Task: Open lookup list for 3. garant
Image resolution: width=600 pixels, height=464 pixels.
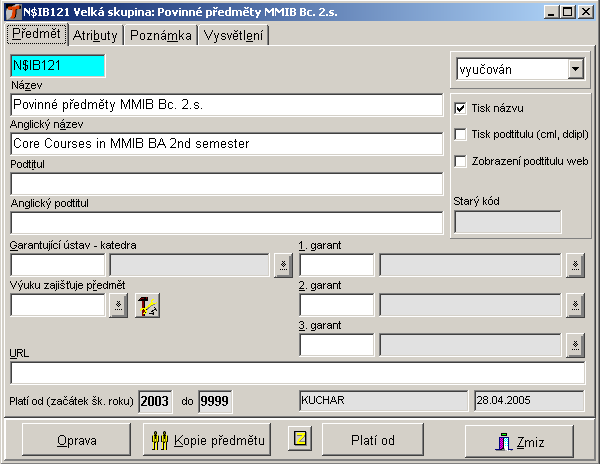Action: pos(575,345)
